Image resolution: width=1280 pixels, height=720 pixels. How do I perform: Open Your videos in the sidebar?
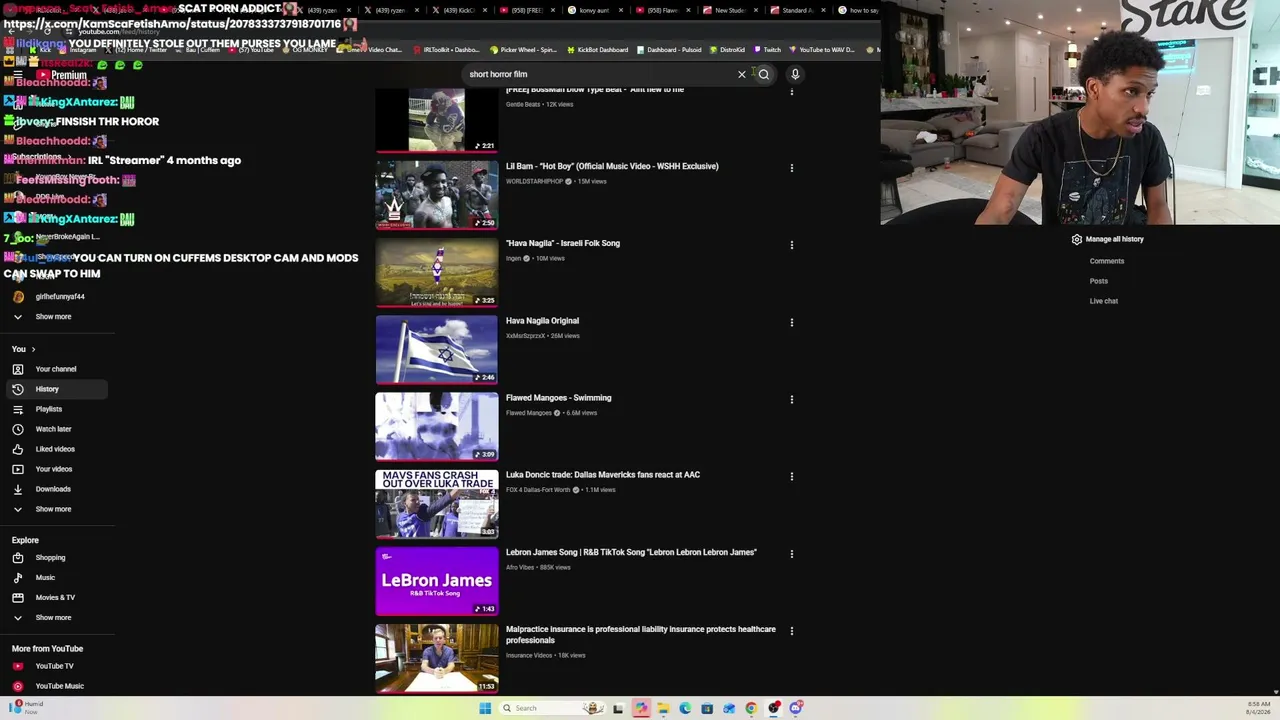(55, 469)
